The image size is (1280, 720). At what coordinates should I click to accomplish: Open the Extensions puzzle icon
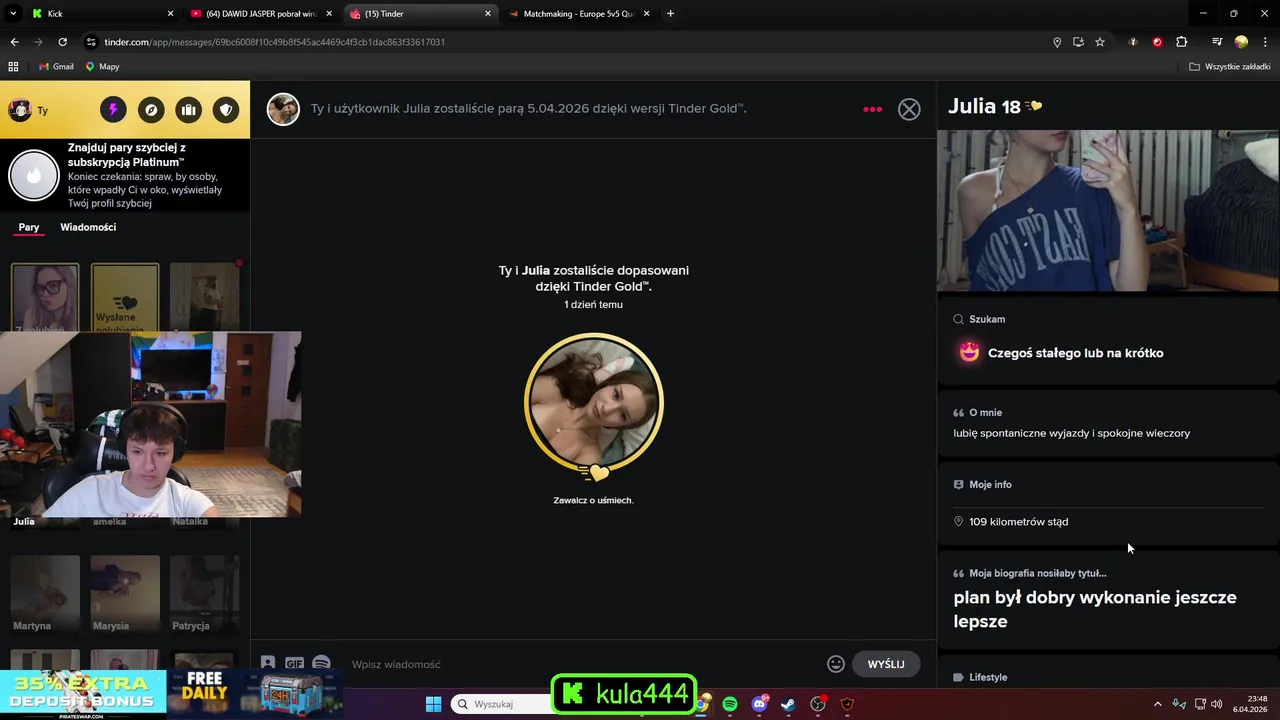point(1182,42)
